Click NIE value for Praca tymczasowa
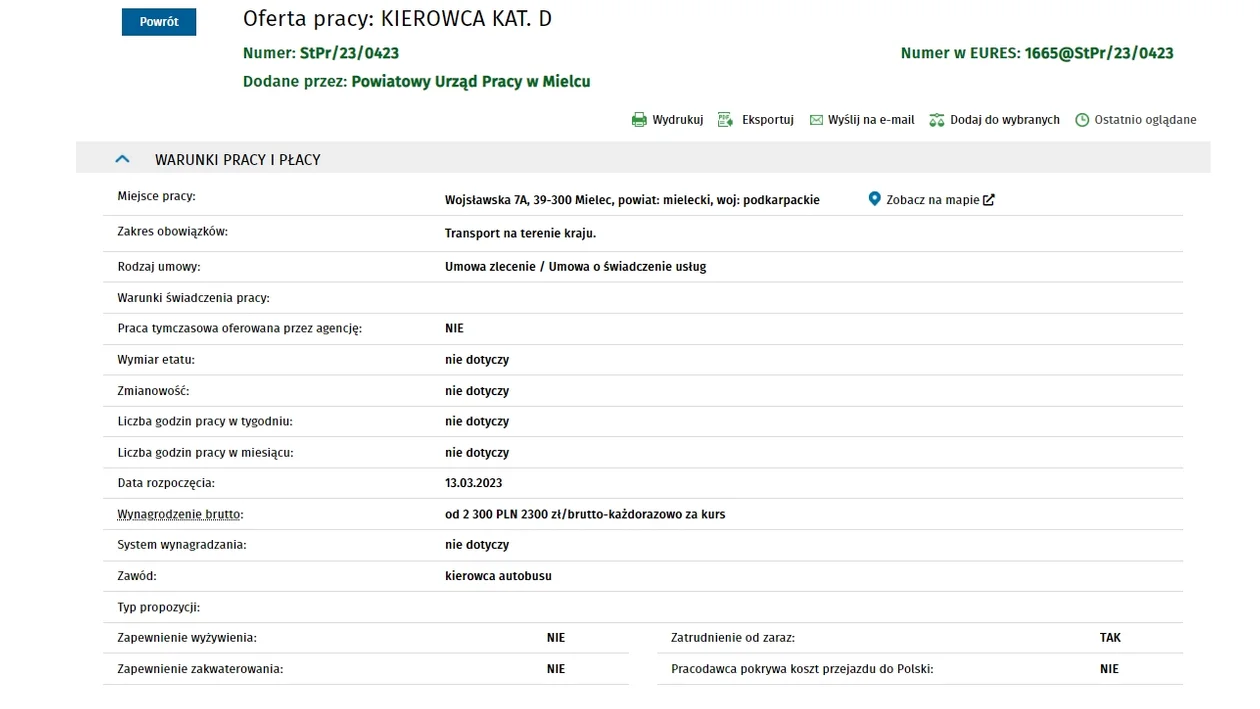The height and width of the screenshot is (709, 1260). click(x=454, y=328)
